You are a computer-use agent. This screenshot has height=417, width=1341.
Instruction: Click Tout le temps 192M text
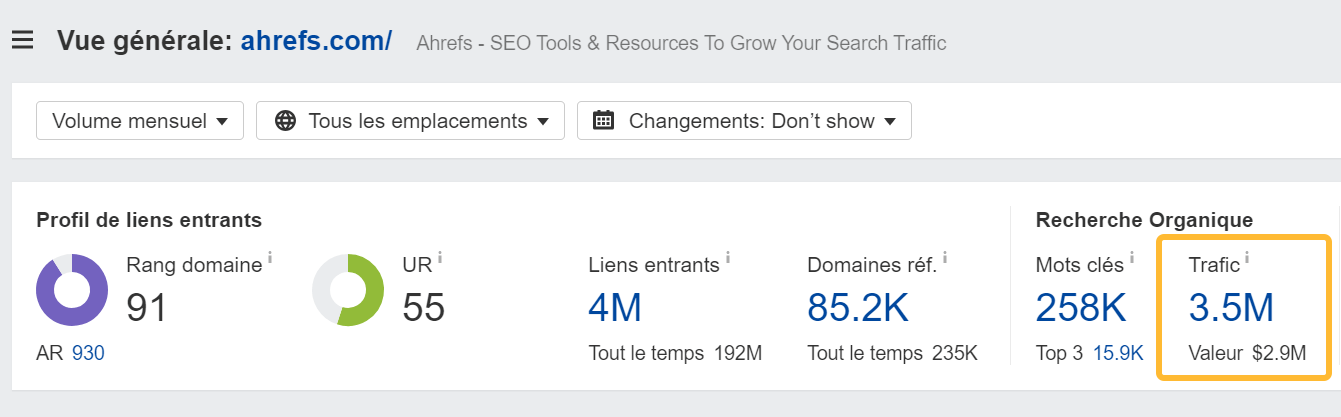pos(675,353)
